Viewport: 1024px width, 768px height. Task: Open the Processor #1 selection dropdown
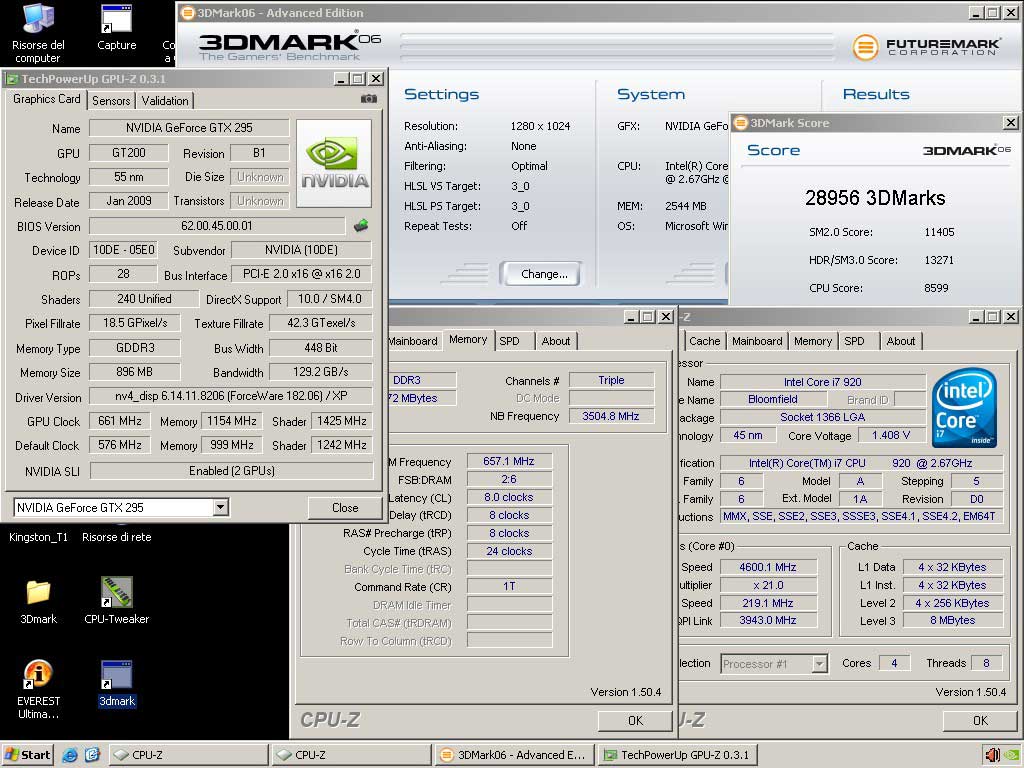click(x=820, y=664)
